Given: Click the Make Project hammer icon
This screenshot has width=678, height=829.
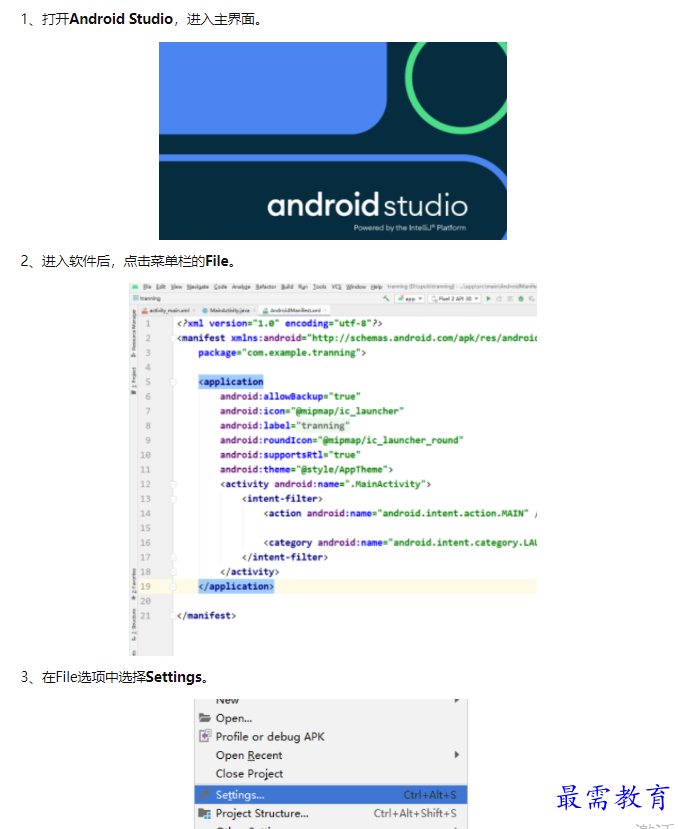Looking at the screenshot, I should coord(386,299).
